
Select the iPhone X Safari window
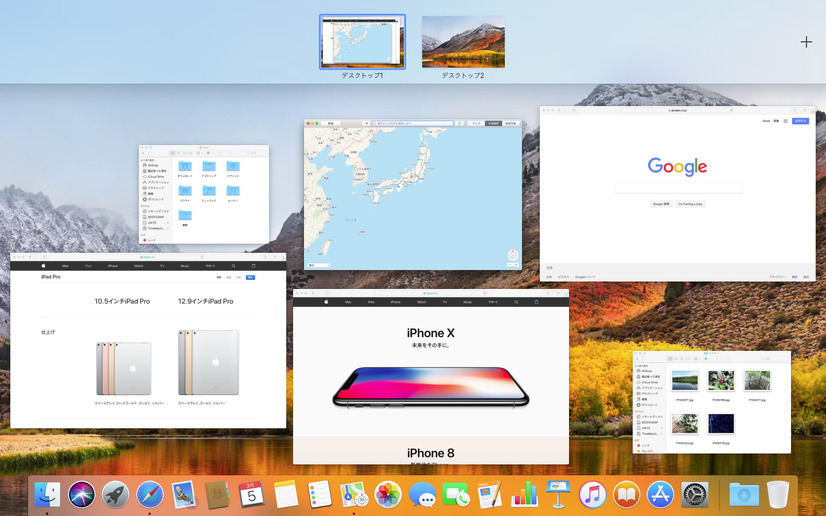[x=431, y=376]
